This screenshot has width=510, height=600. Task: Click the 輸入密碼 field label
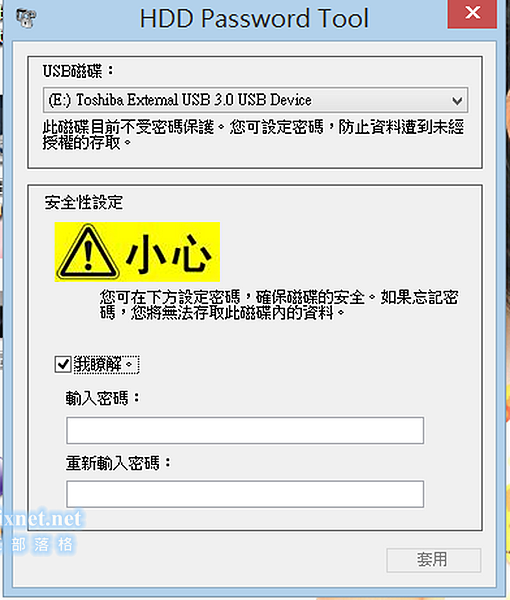click(x=103, y=398)
